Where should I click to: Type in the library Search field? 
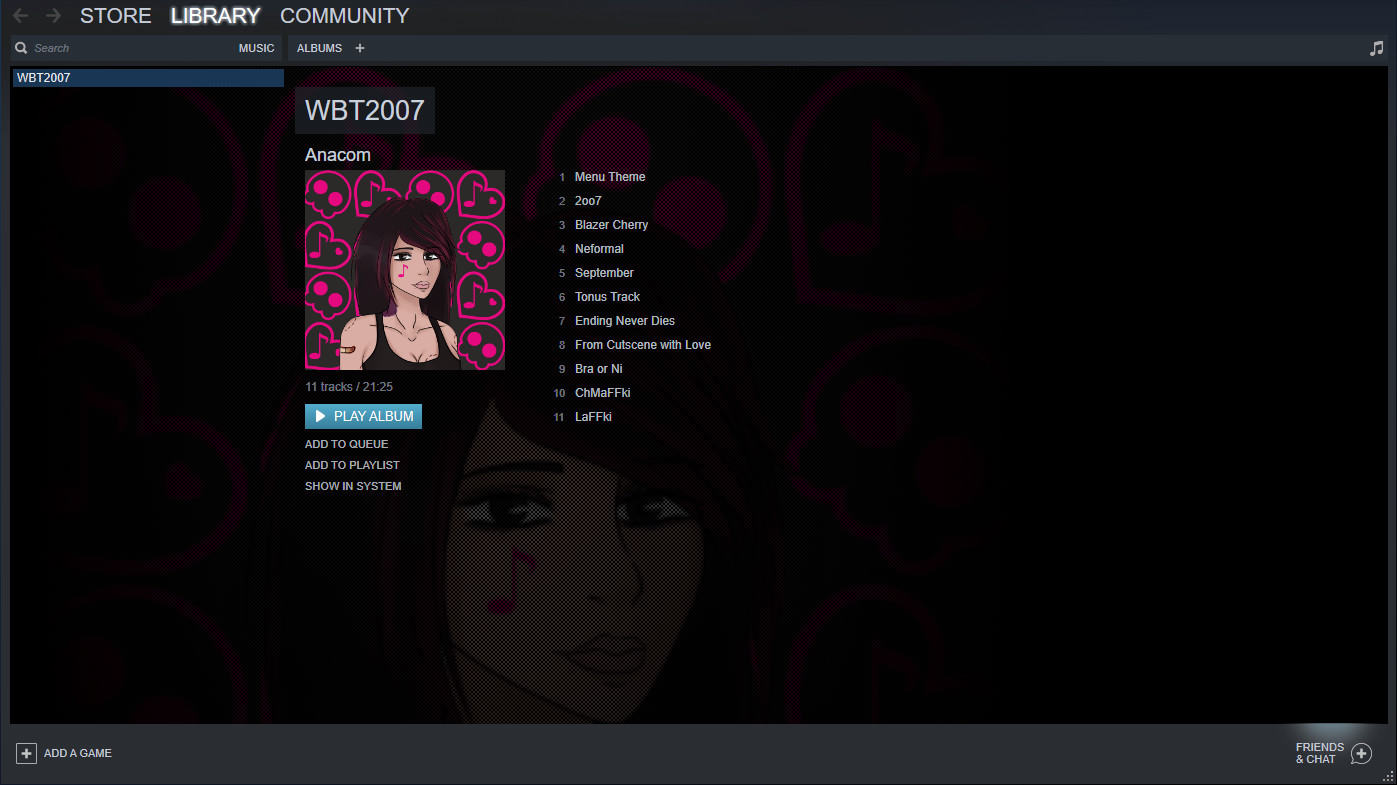pos(130,48)
